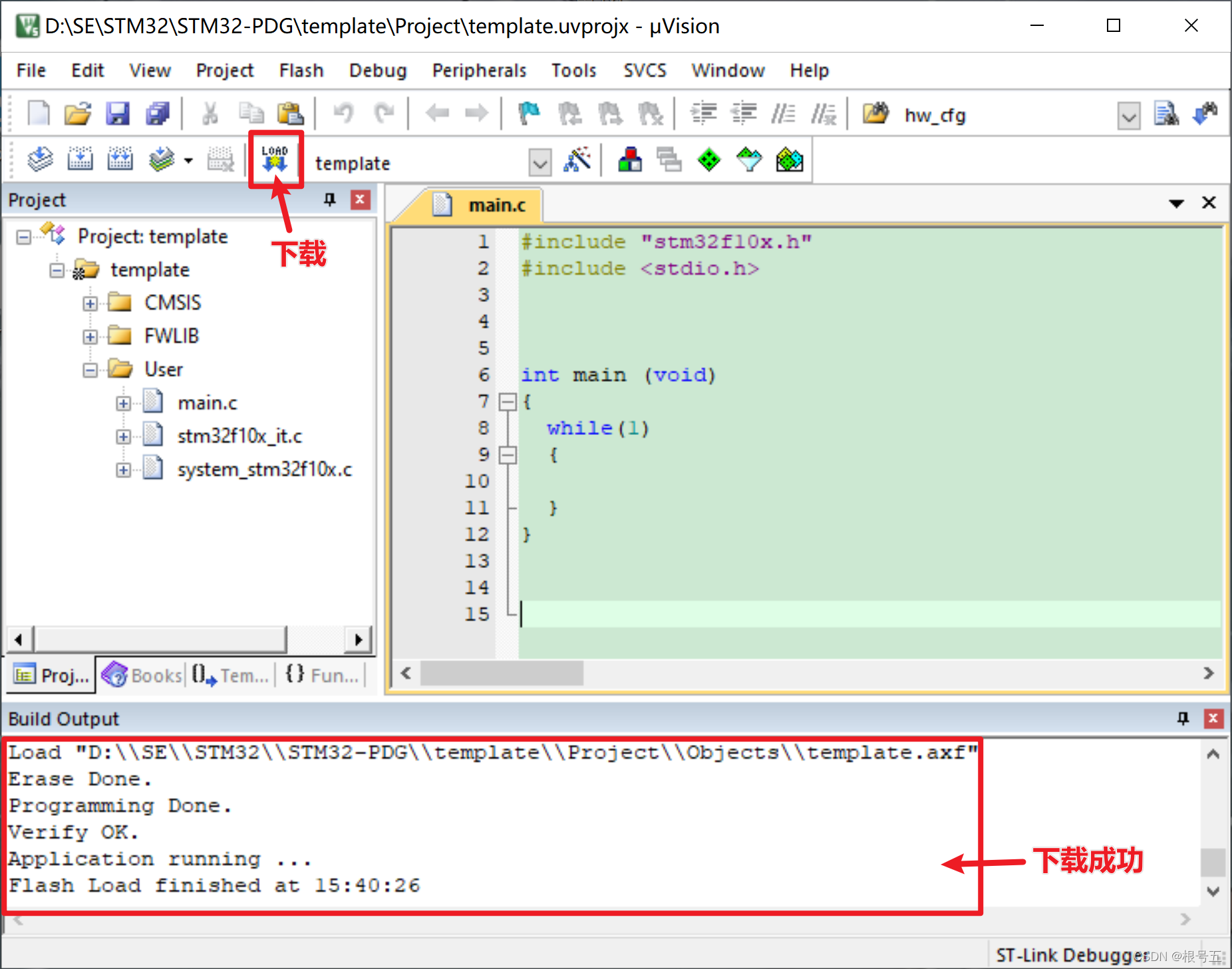
Task: Click the editor horizontal scrollbar thumb
Action: pyautogui.click(x=502, y=673)
